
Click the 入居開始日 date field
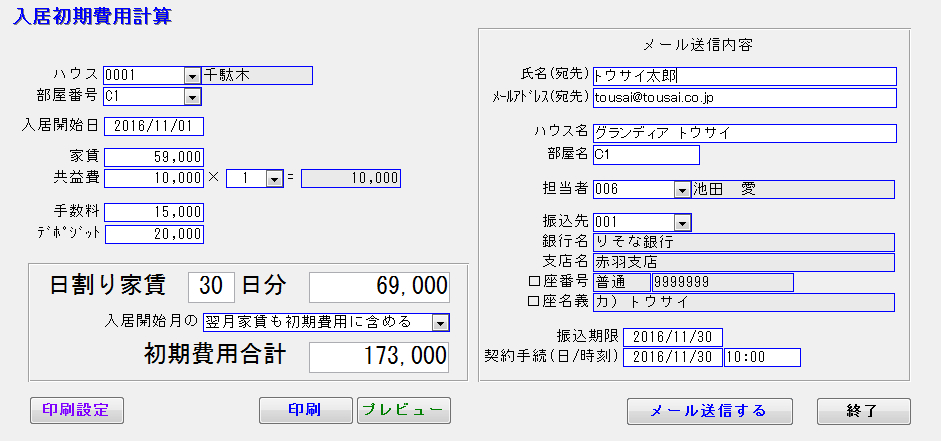click(154, 126)
